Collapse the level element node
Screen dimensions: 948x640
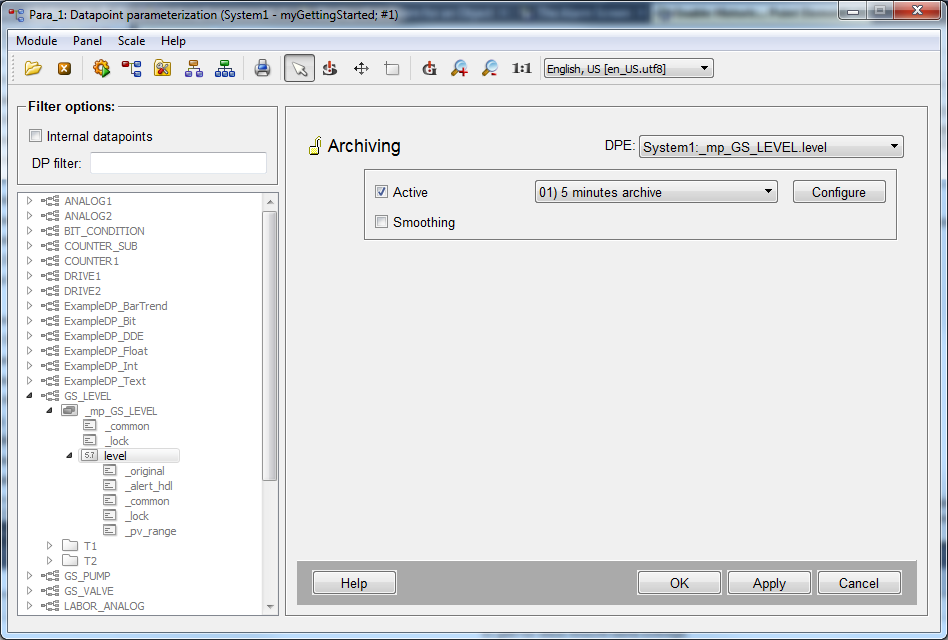(69, 455)
